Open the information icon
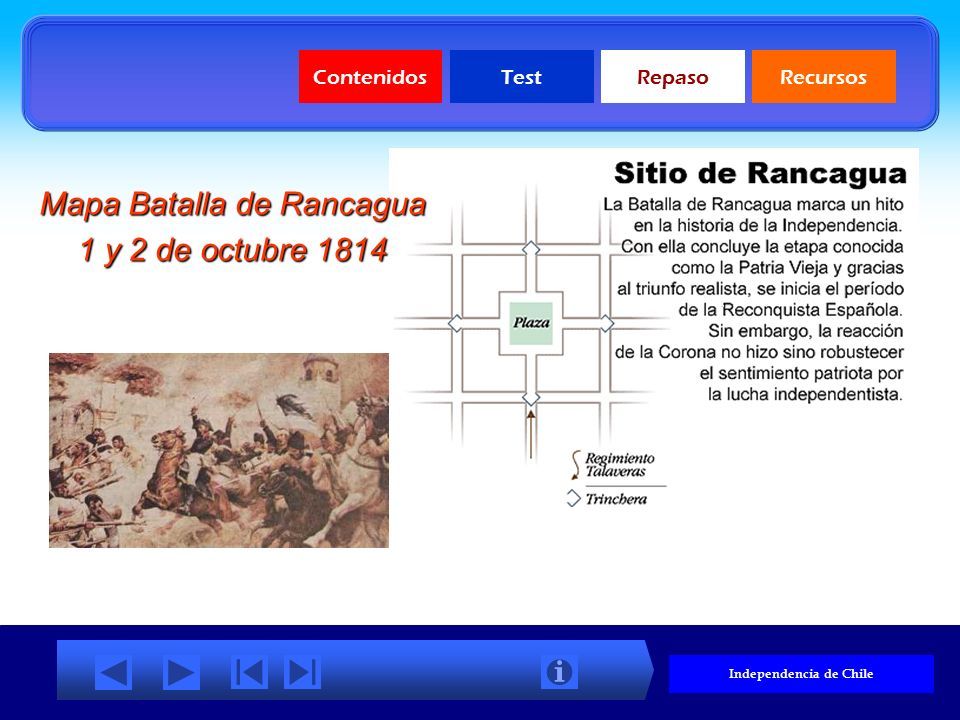The width and height of the screenshot is (960, 720). click(559, 672)
